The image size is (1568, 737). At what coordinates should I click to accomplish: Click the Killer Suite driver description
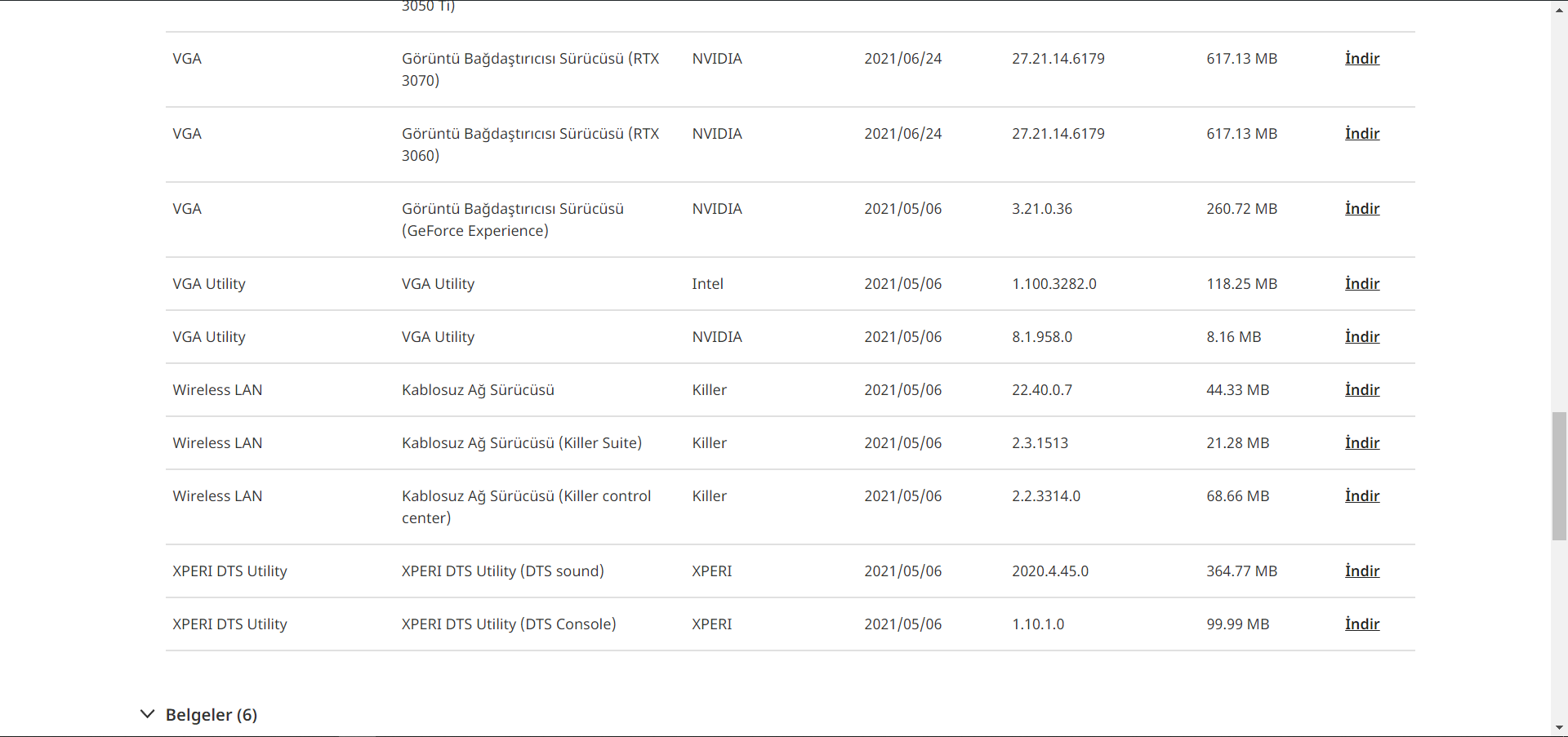521,443
